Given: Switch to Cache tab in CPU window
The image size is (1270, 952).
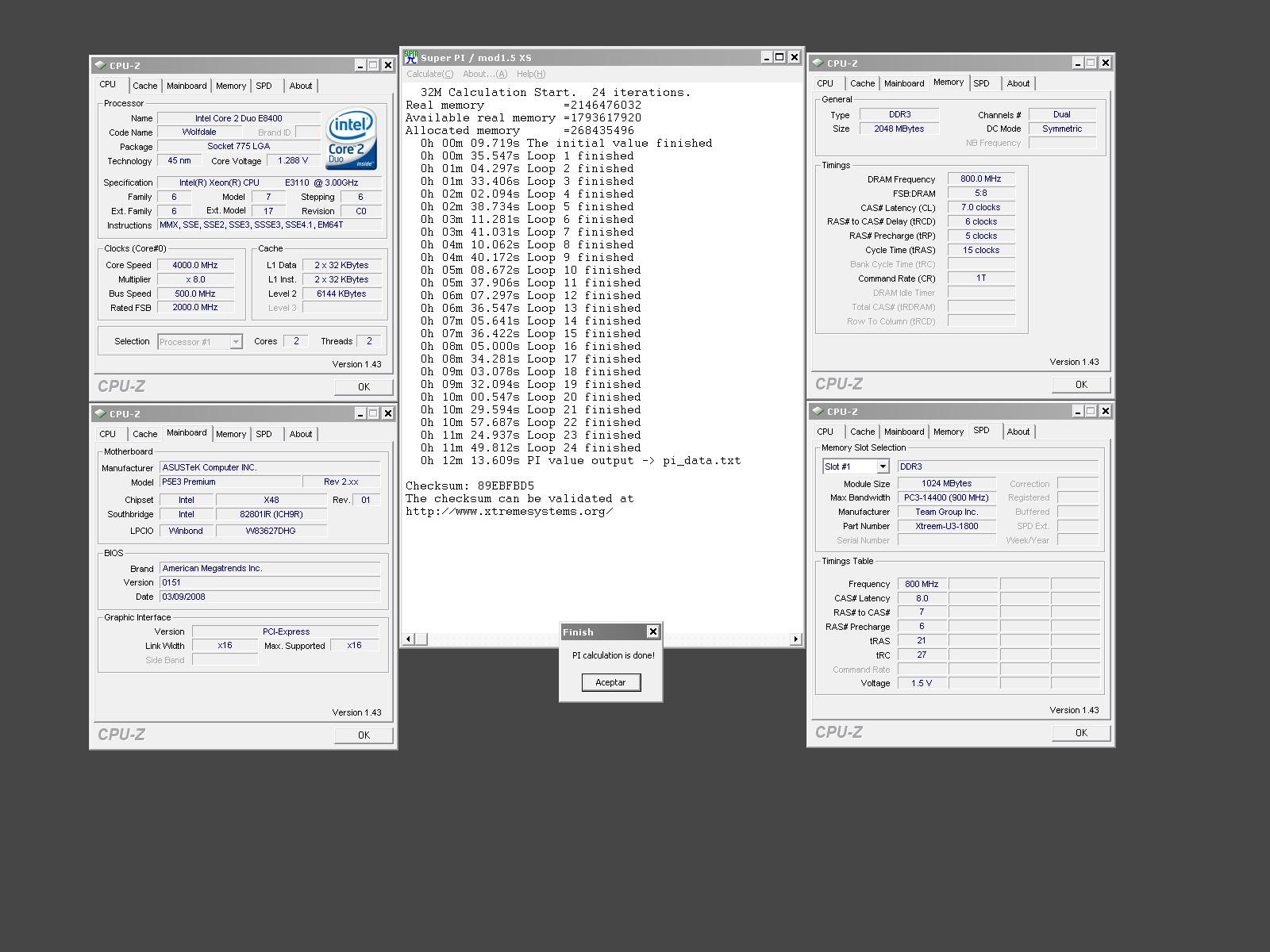Looking at the screenshot, I should pos(144,86).
